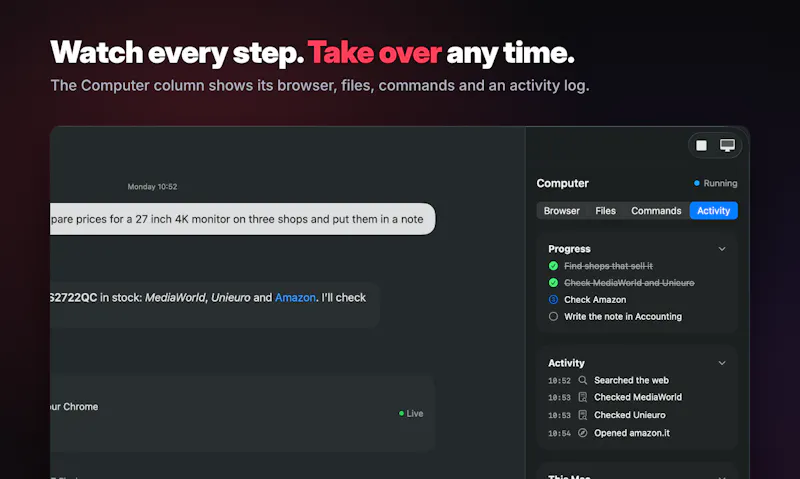Image resolution: width=800 pixels, height=479 pixels.
Task: Click the green check next to Check MediaWorld and Unieuro
Action: click(x=553, y=283)
